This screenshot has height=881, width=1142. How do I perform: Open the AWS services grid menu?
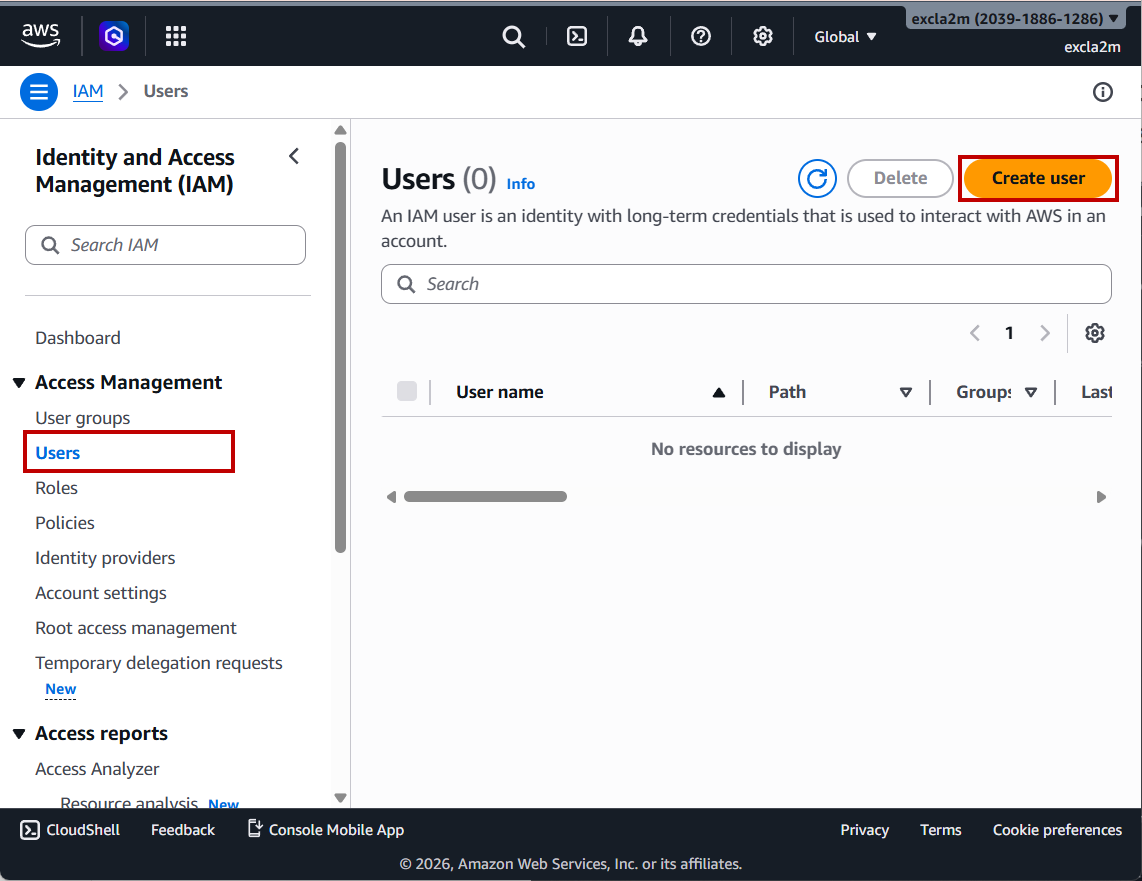[176, 37]
